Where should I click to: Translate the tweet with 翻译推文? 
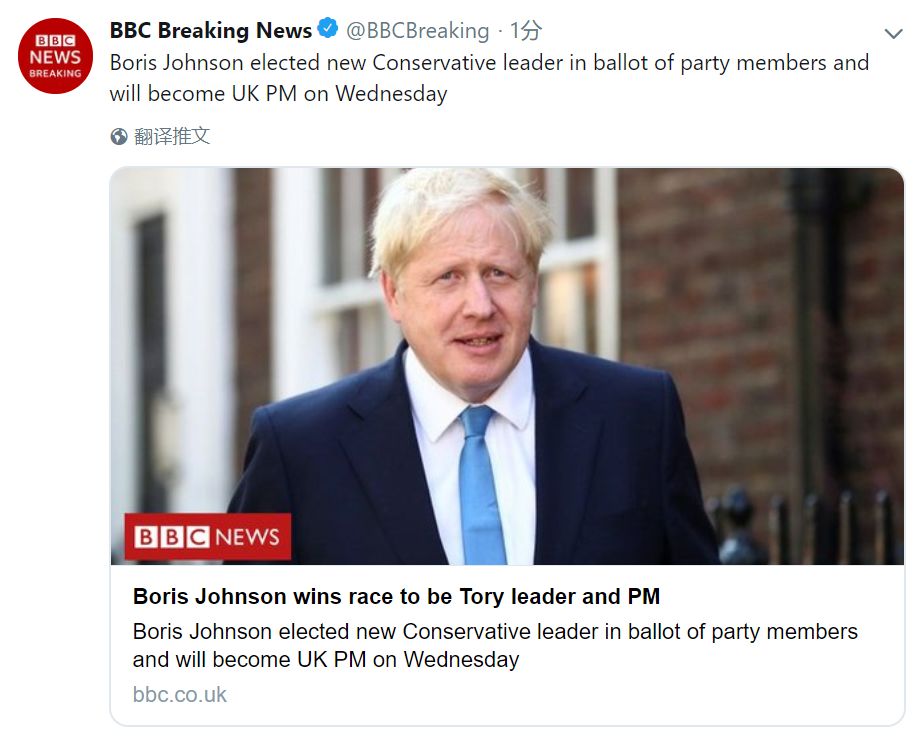tap(172, 137)
